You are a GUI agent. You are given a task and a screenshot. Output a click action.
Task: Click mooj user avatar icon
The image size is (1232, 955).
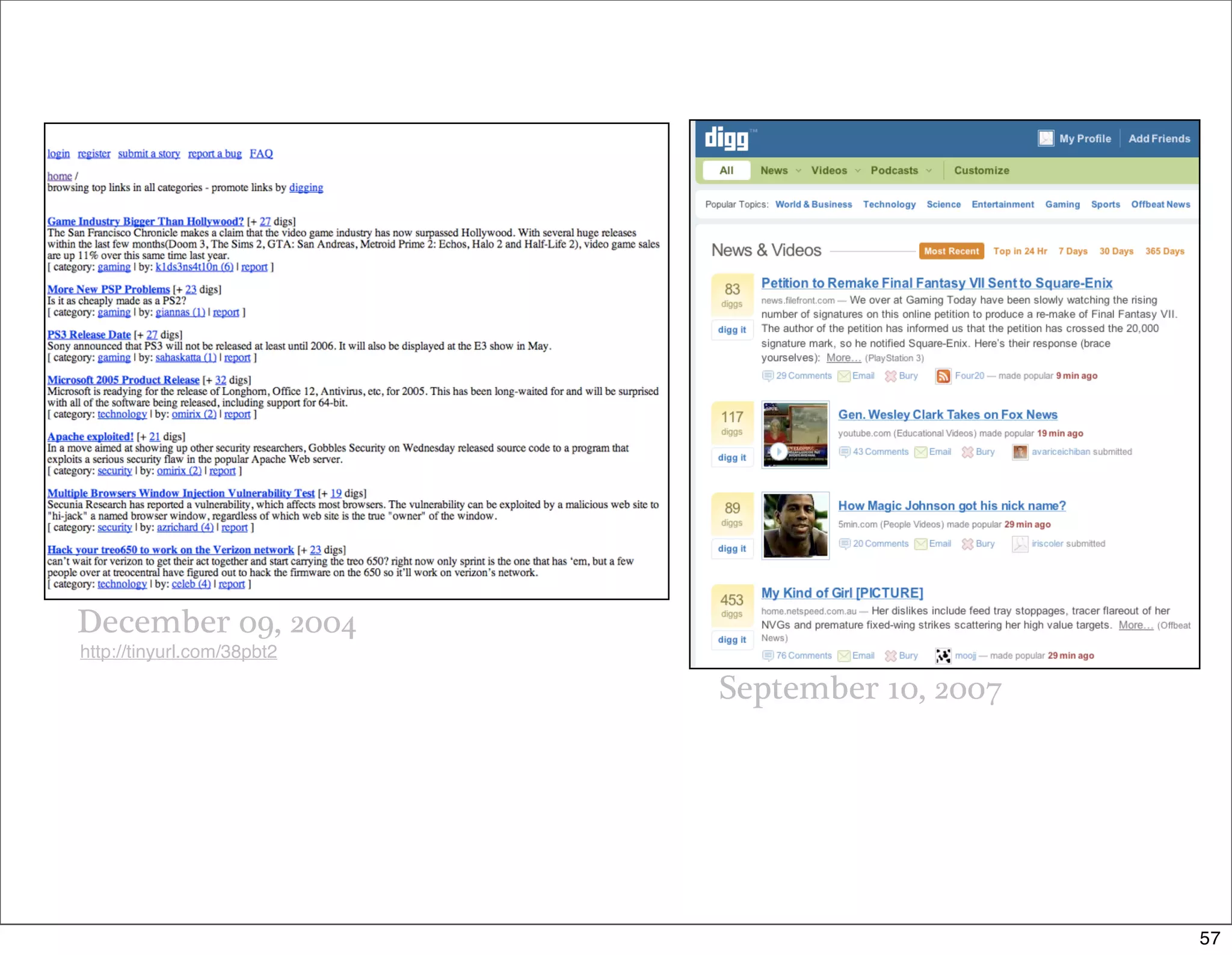click(x=943, y=656)
